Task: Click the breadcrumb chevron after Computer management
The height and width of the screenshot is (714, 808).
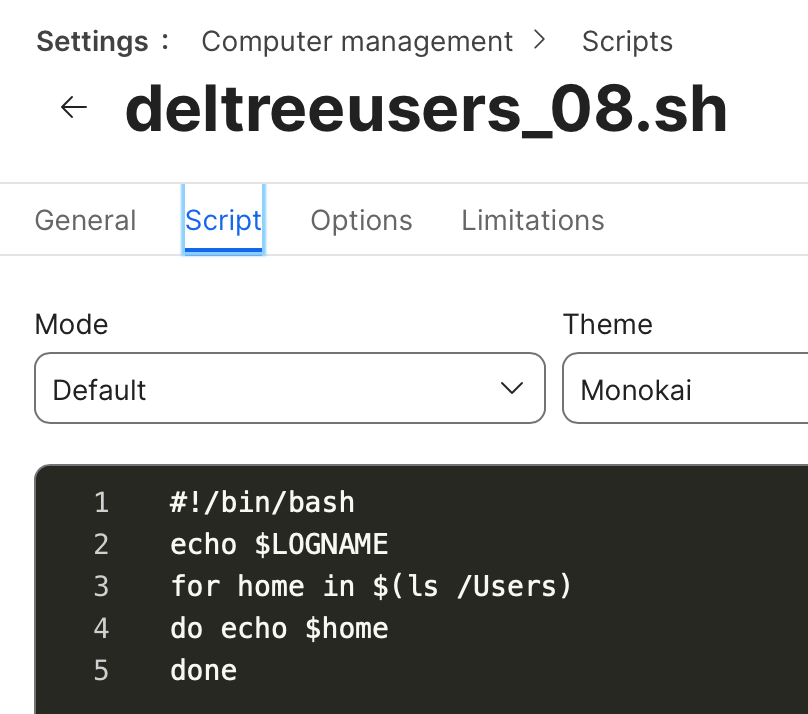Action: [x=539, y=40]
